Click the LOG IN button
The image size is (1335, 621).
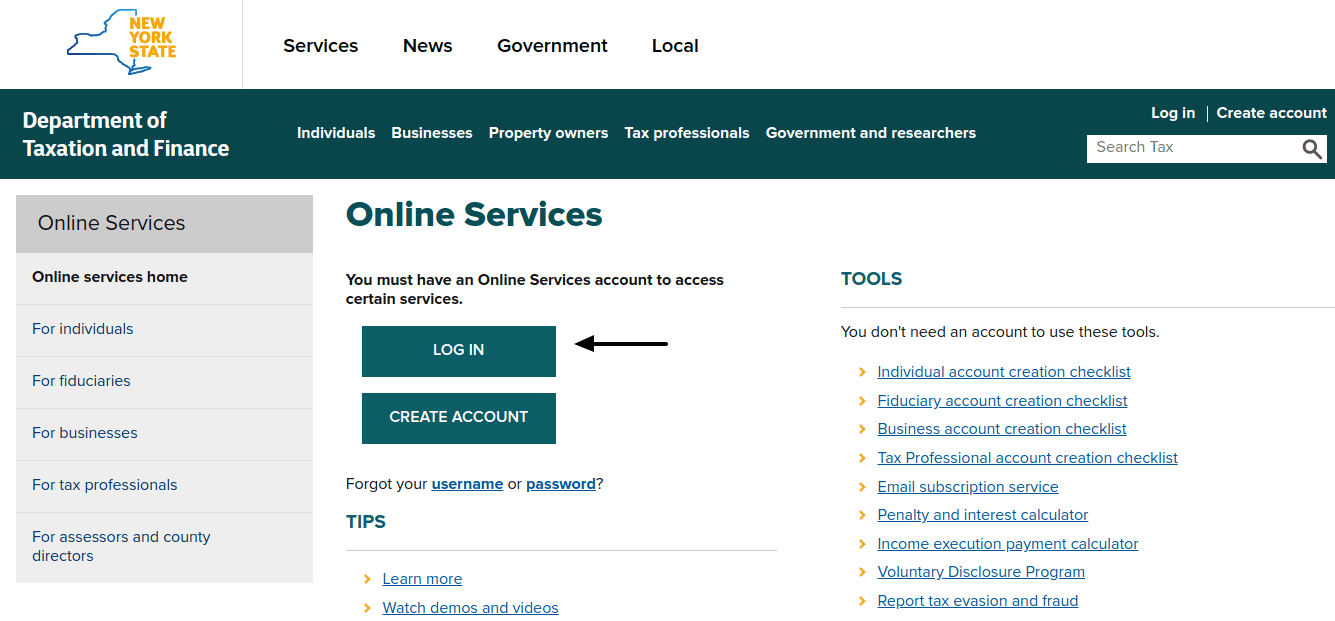[458, 350]
